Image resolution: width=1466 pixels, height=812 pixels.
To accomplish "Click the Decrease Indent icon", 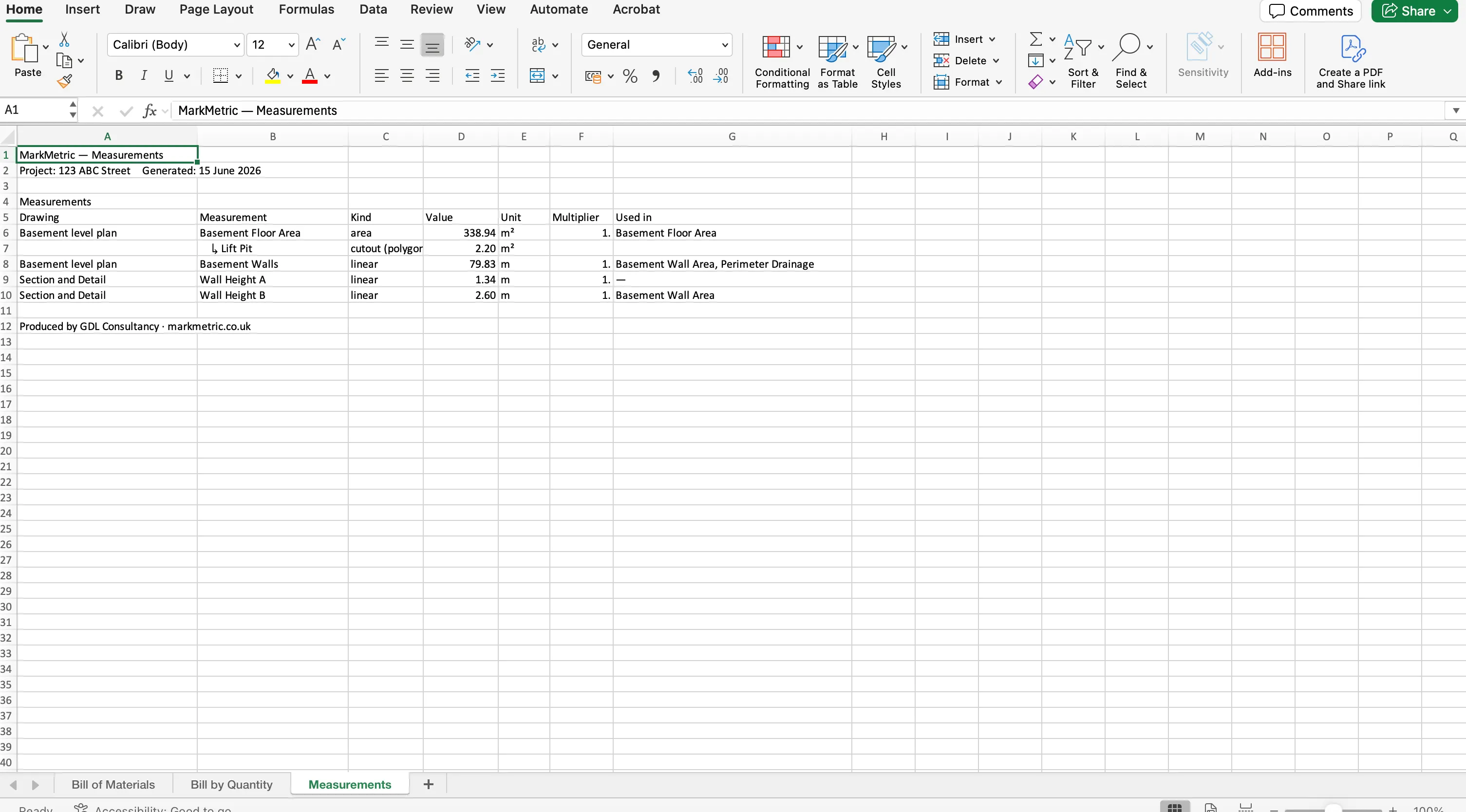I will pos(472,75).
